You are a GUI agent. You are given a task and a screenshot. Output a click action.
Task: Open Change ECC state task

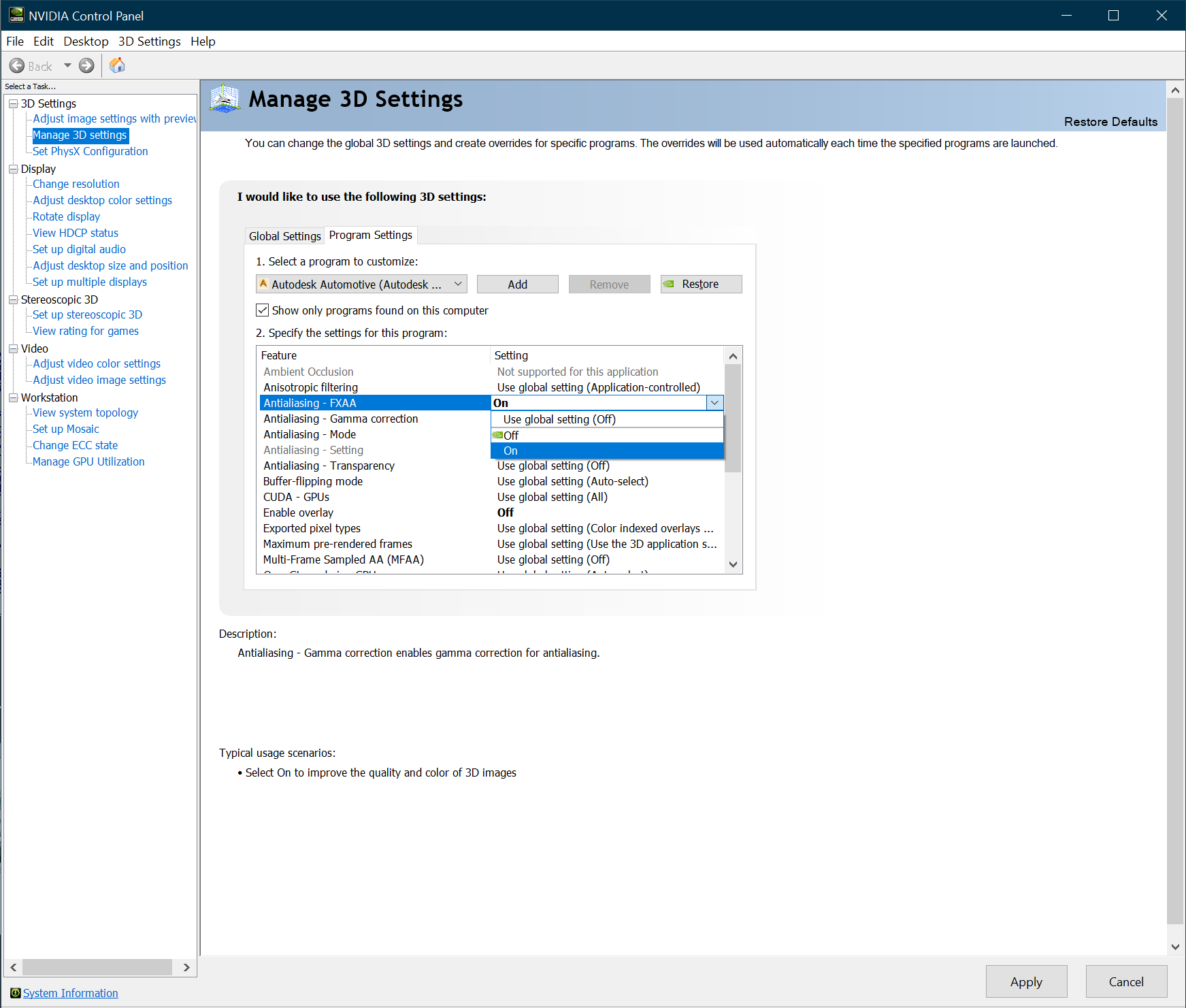(76, 445)
